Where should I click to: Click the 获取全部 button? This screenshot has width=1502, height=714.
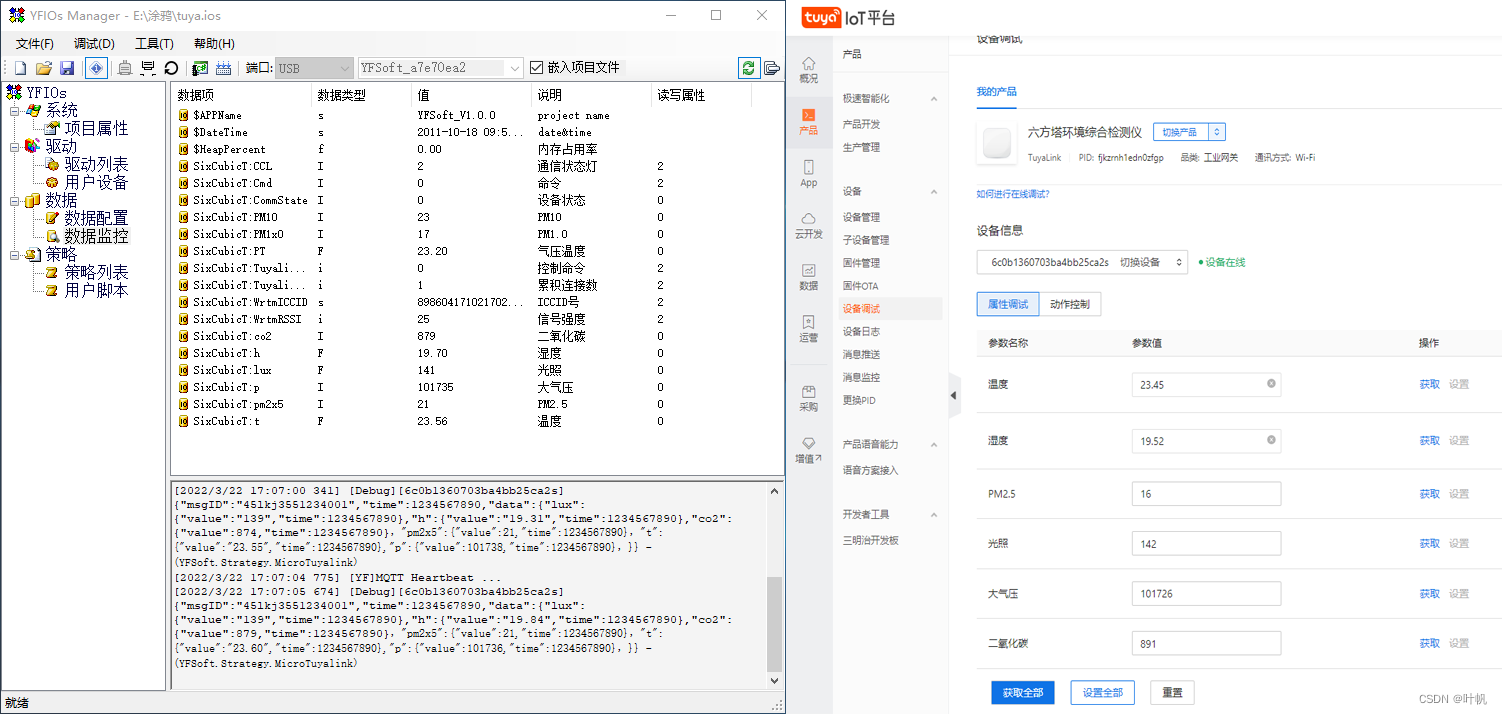point(1023,692)
